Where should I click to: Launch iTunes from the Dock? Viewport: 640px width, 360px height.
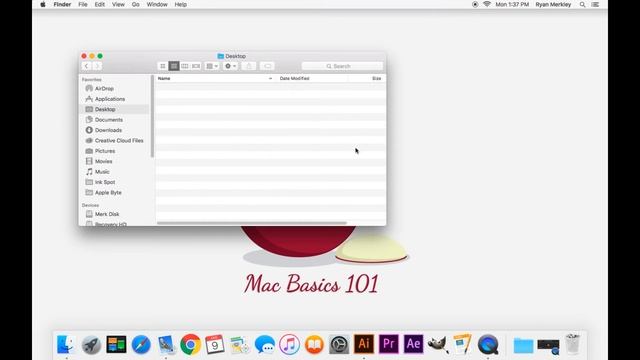click(289, 345)
